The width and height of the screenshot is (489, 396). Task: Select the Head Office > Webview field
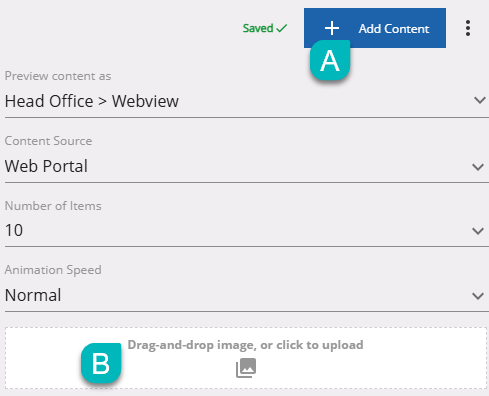247,101
